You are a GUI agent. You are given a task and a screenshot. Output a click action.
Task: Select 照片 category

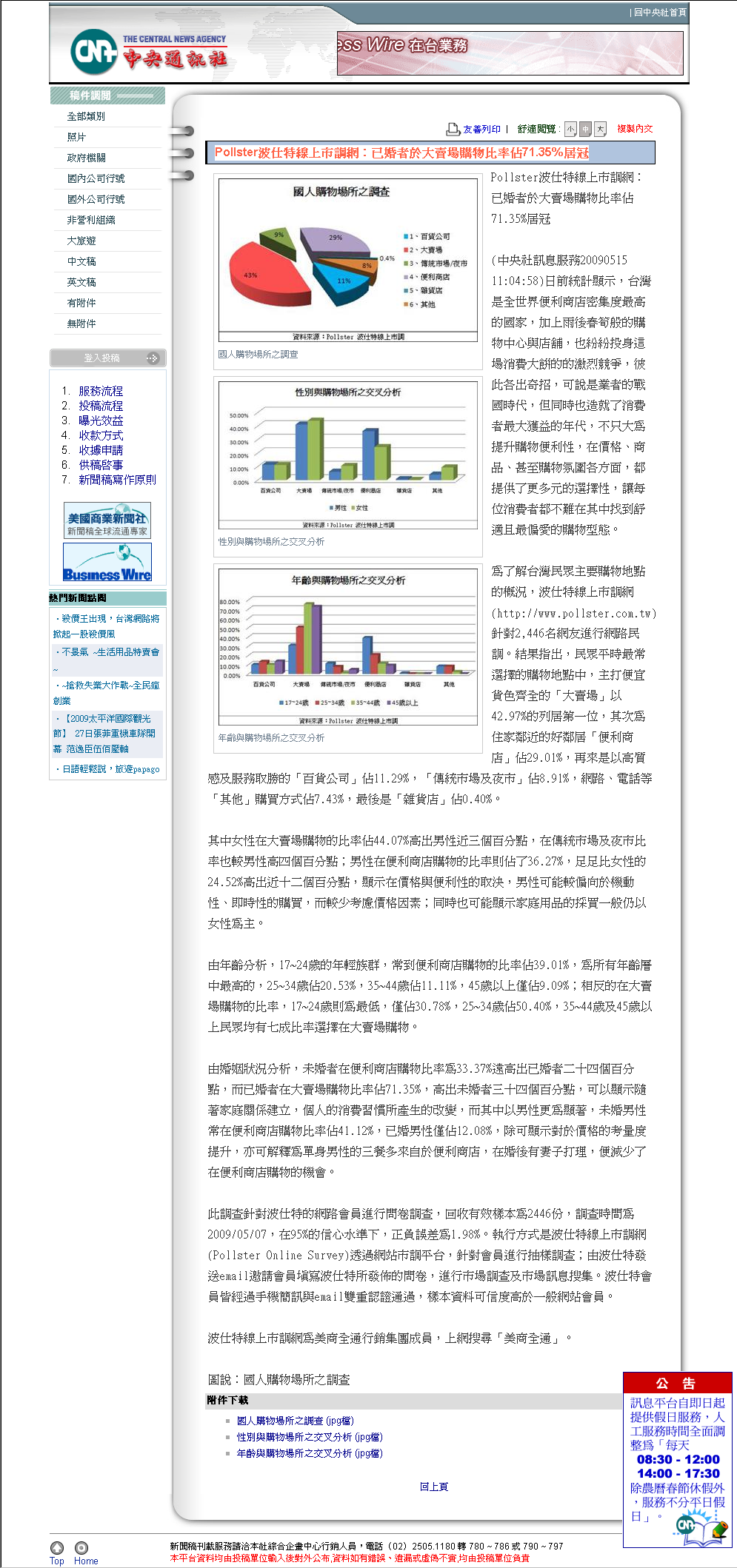[x=76, y=137]
